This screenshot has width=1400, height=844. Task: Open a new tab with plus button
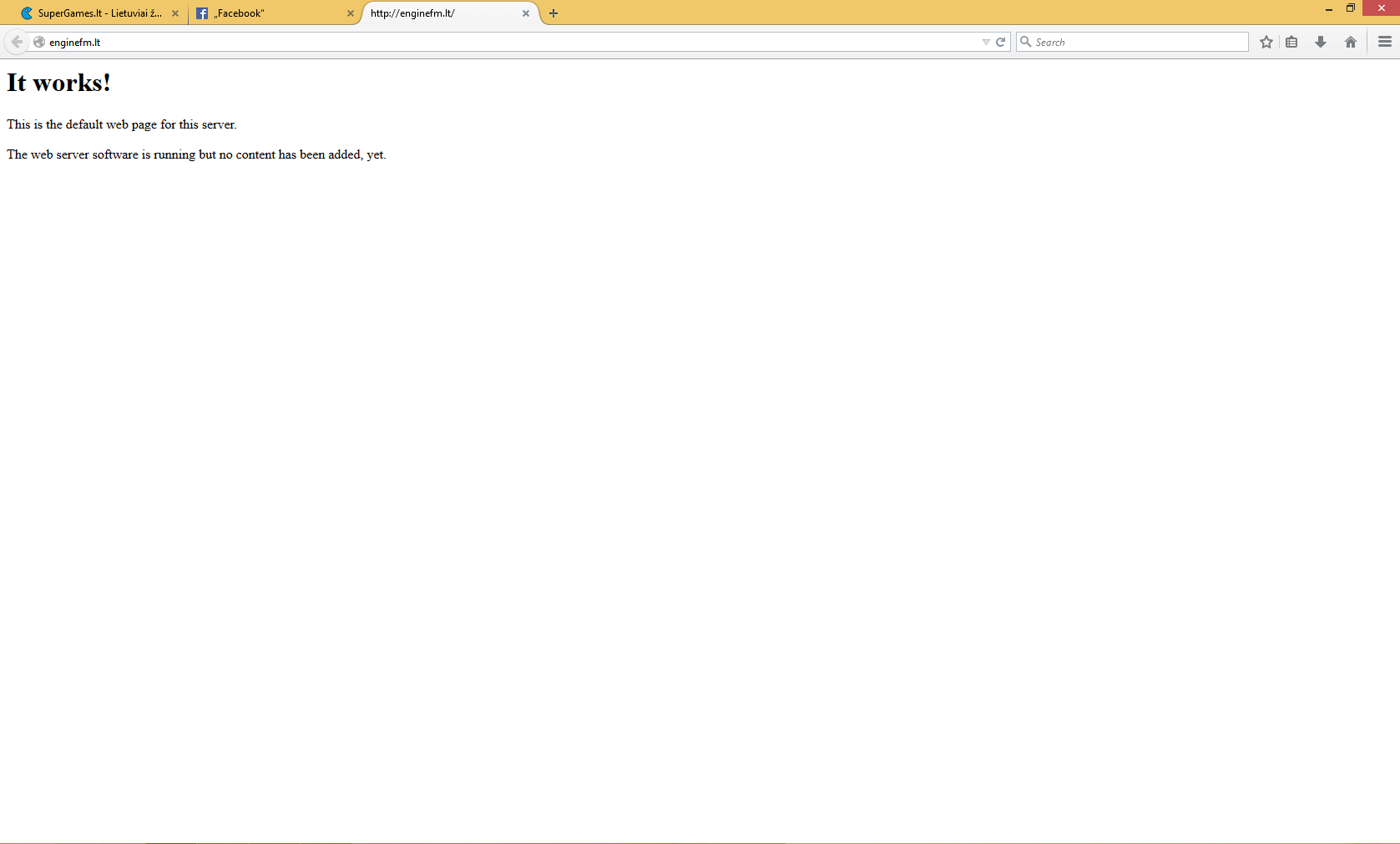point(553,13)
